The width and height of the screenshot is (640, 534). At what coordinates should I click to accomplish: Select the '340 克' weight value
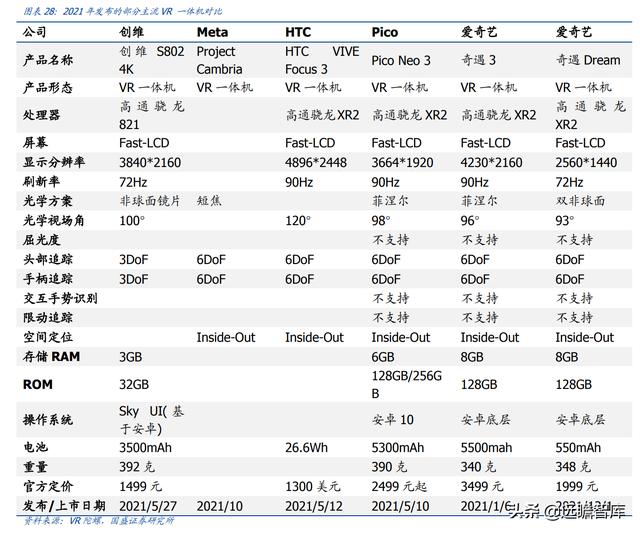coord(478,467)
